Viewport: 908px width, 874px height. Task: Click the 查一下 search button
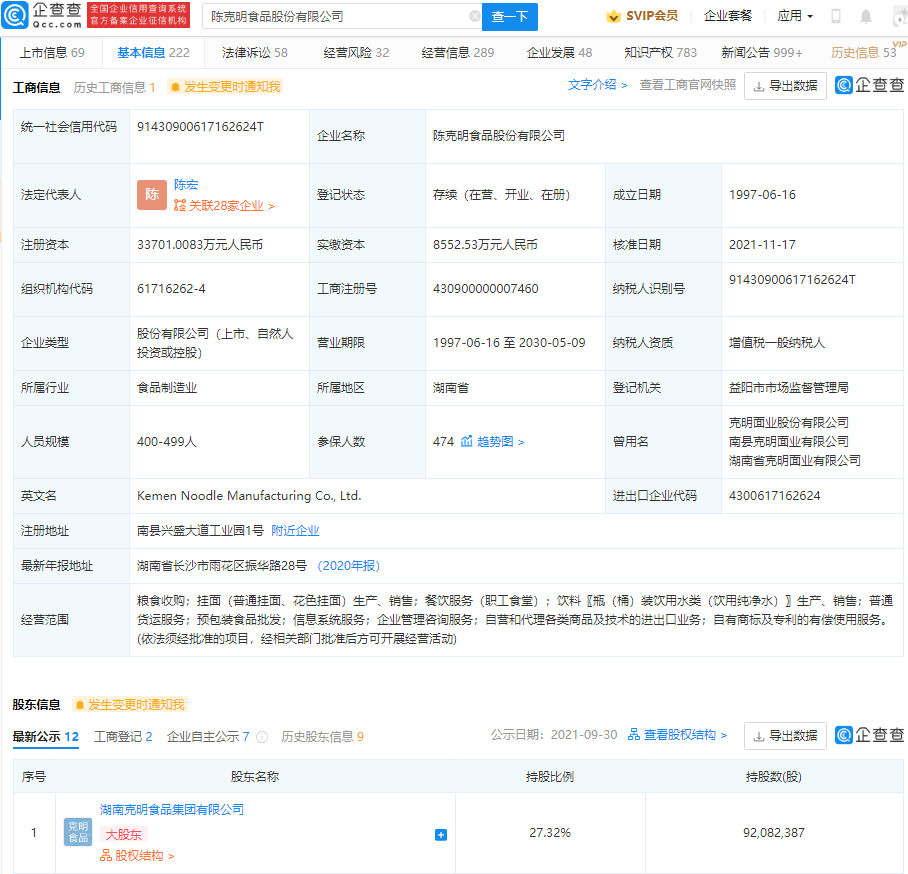(510, 17)
